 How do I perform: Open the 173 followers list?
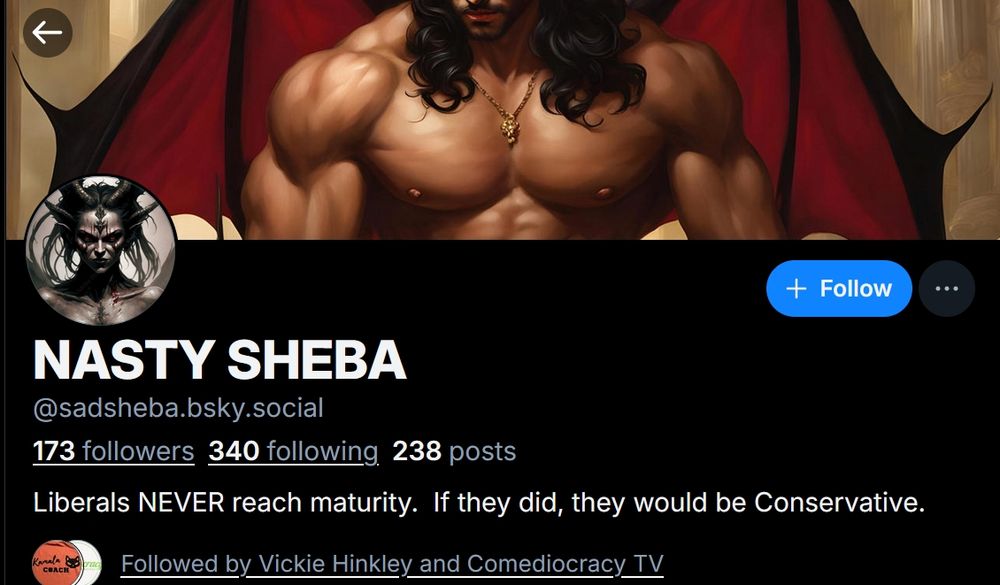click(x=114, y=451)
